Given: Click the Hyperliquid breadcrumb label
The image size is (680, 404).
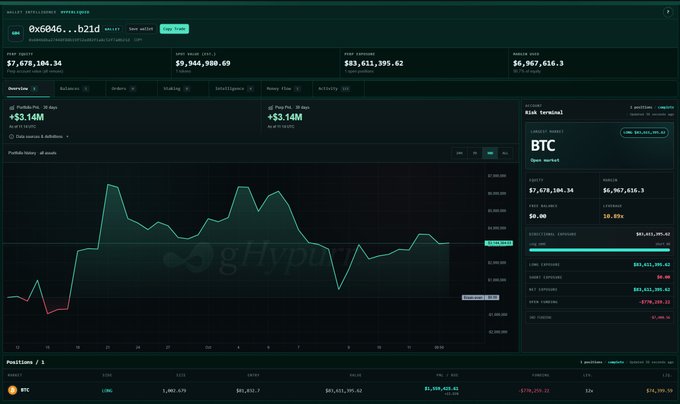Looking at the screenshot, I should pos(75,12).
